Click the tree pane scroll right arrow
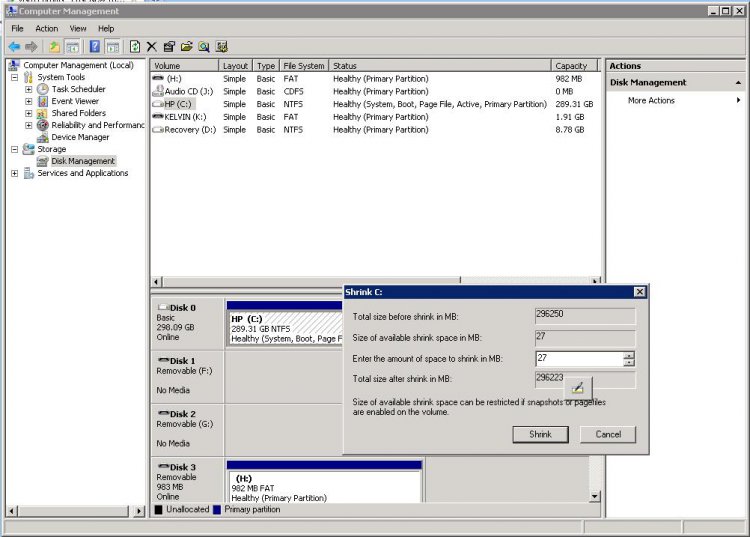Image resolution: width=750 pixels, height=537 pixels. [x=139, y=511]
